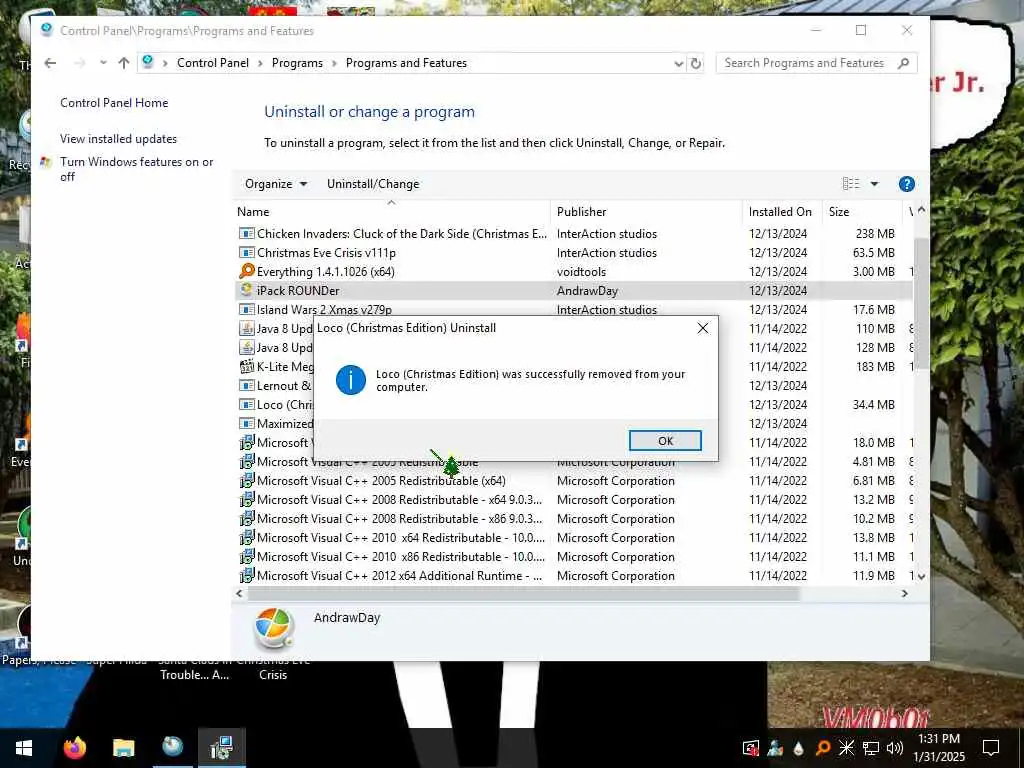
Task: Click the white asterisk tray icon
Action: 846,748
